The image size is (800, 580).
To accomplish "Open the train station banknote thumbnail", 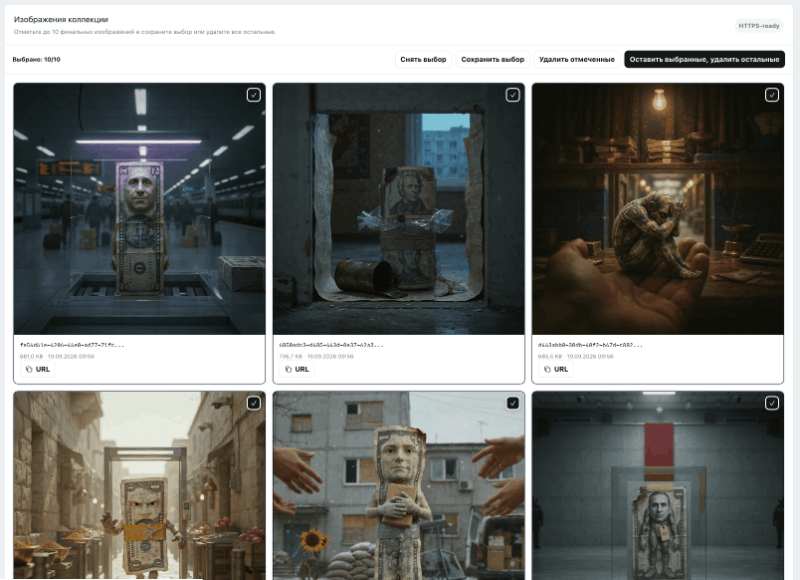I will pos(139,209).
